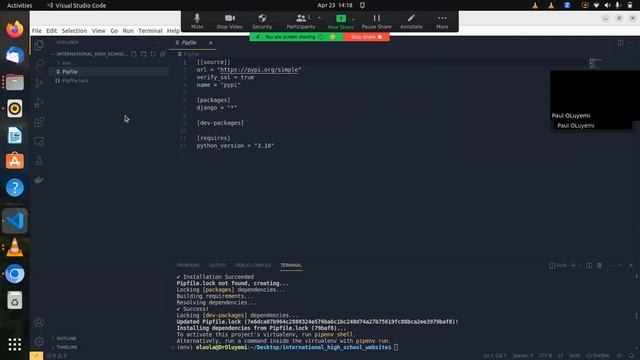Open the Edit menu

51,31
